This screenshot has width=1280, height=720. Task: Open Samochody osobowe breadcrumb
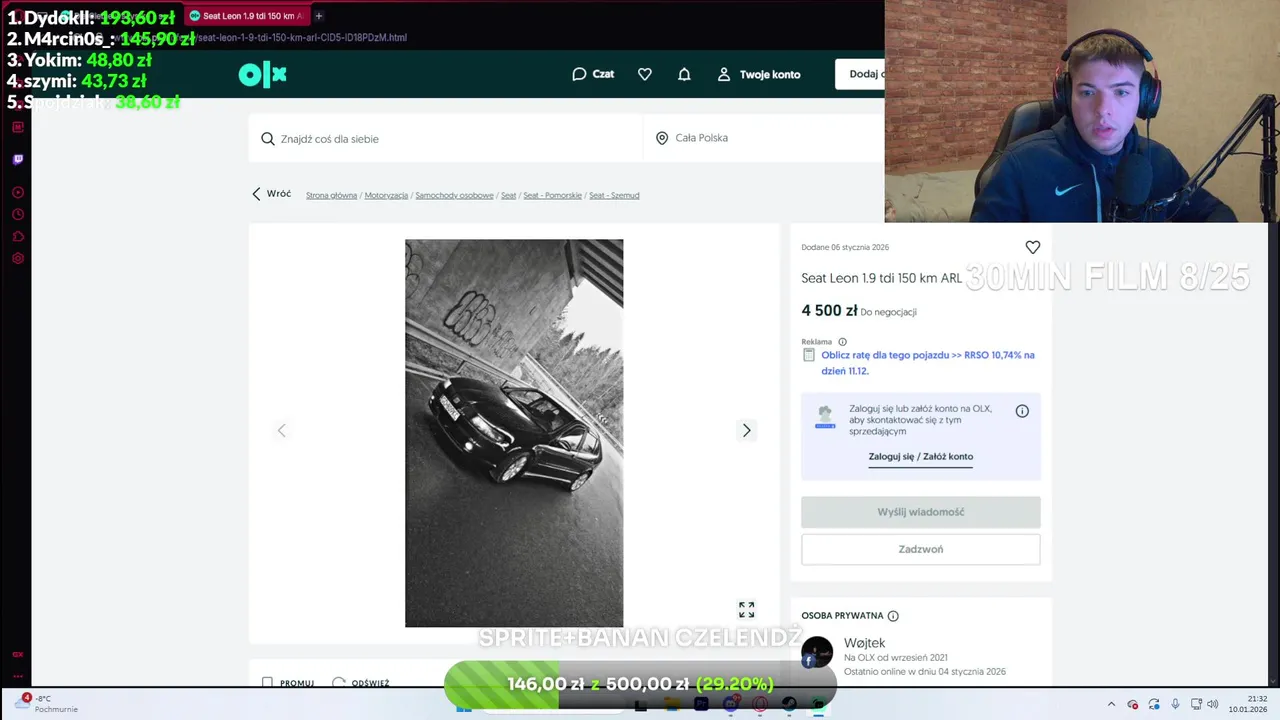454,195
